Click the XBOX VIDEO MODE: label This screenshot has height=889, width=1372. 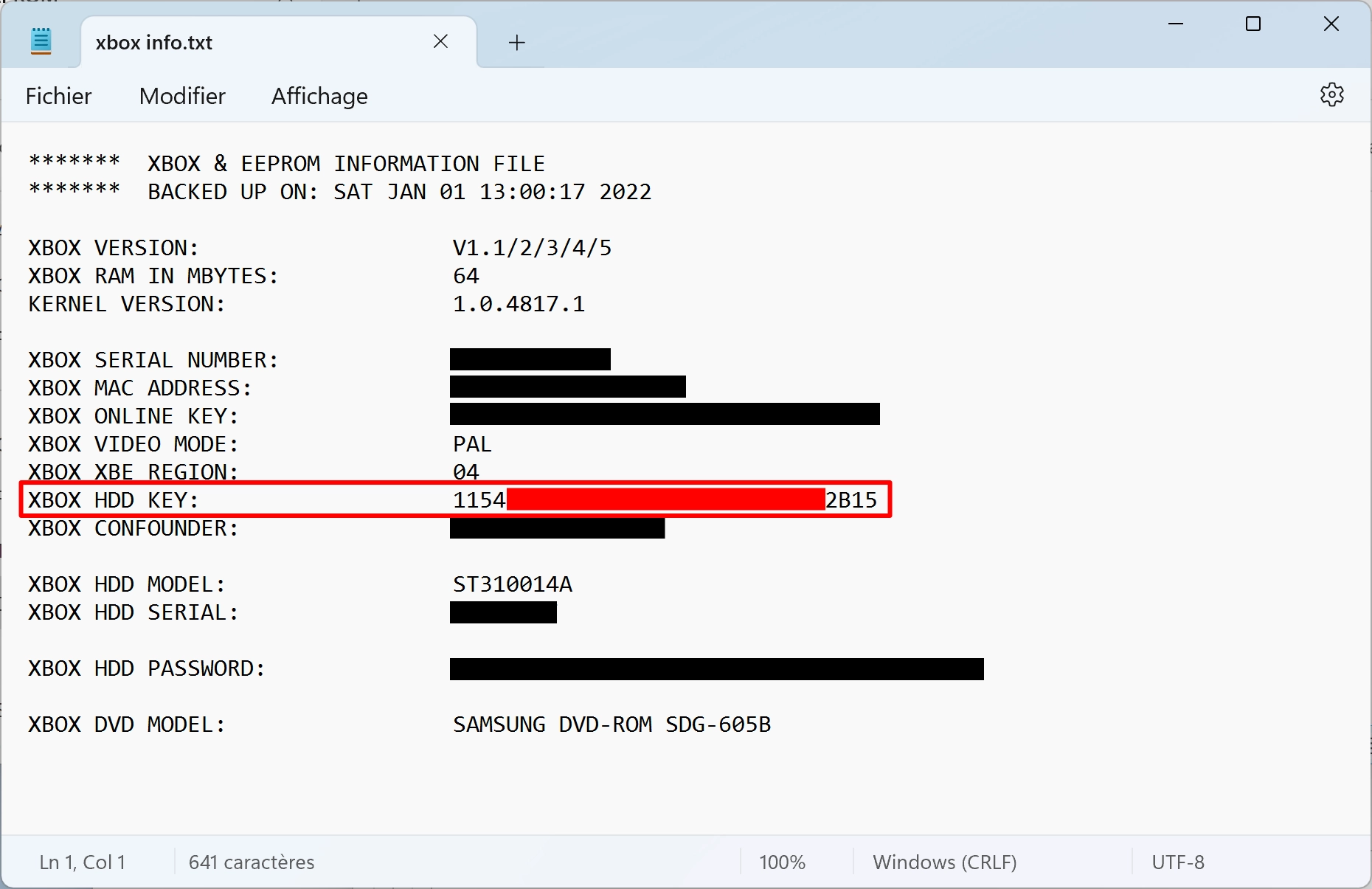134,444
